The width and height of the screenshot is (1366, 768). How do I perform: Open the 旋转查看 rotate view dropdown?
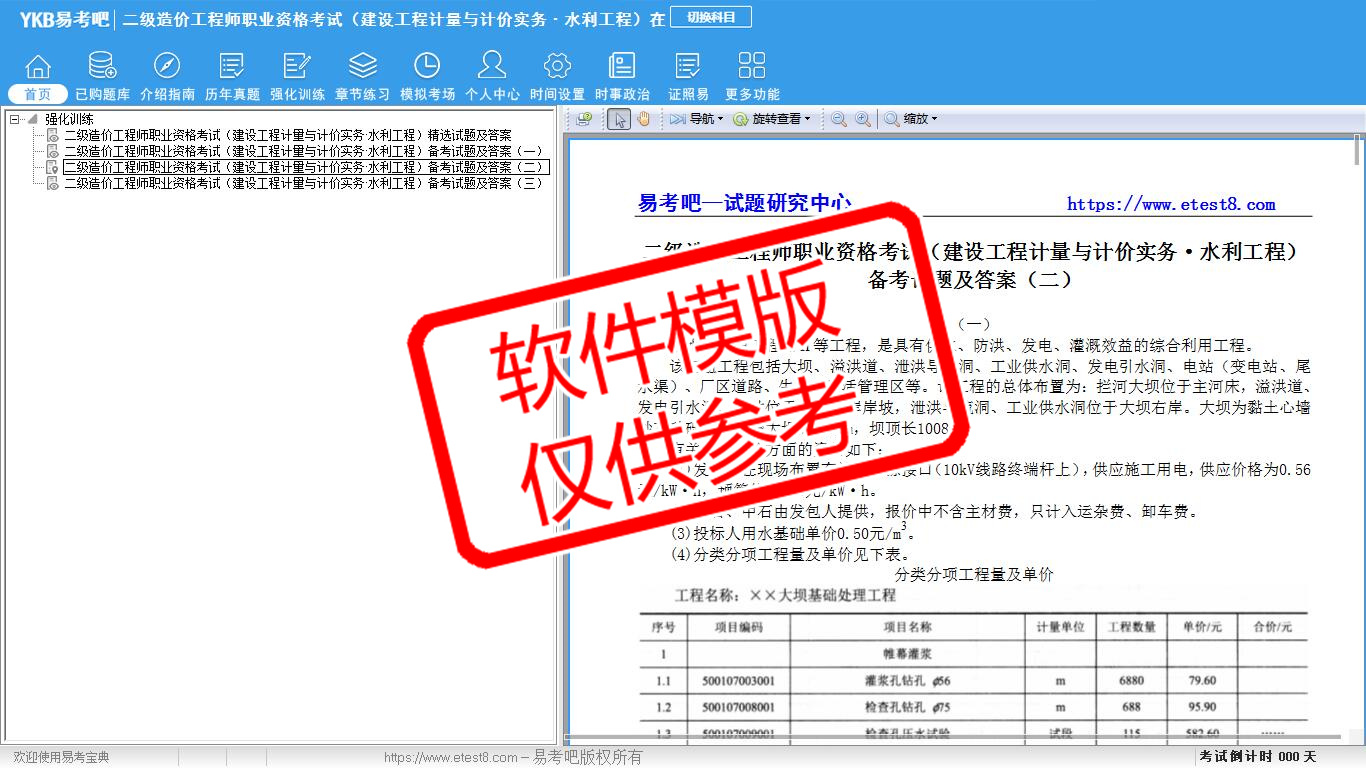tap(772, 119)
